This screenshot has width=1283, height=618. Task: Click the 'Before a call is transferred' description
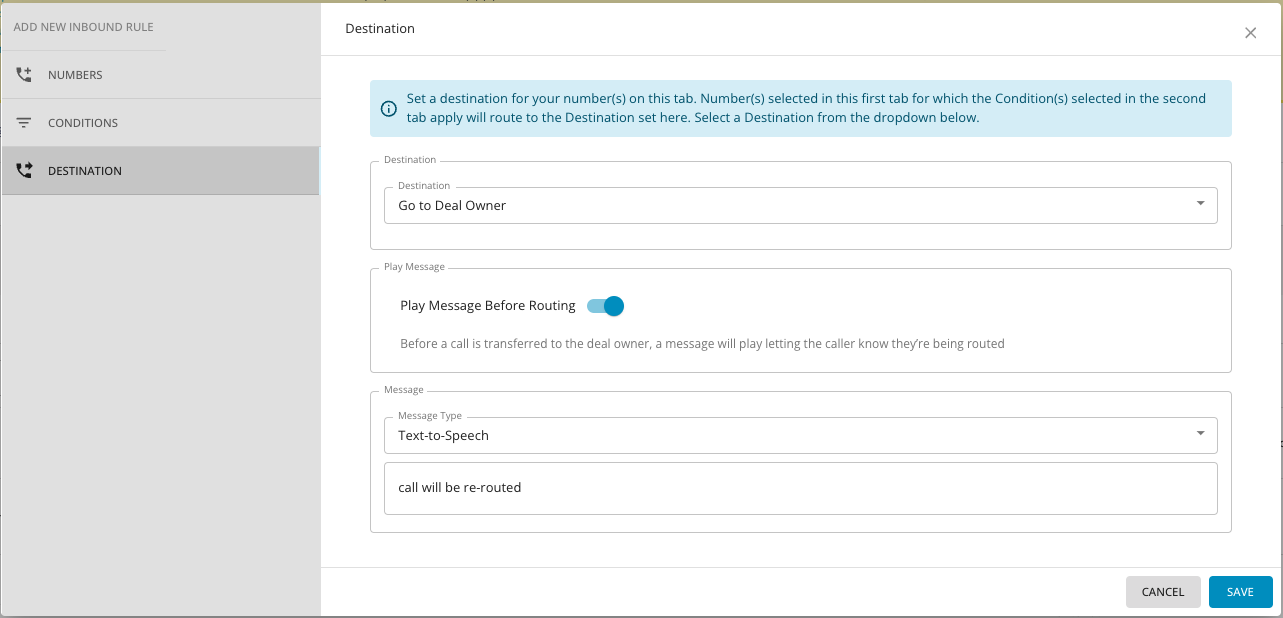coord(702,344)
